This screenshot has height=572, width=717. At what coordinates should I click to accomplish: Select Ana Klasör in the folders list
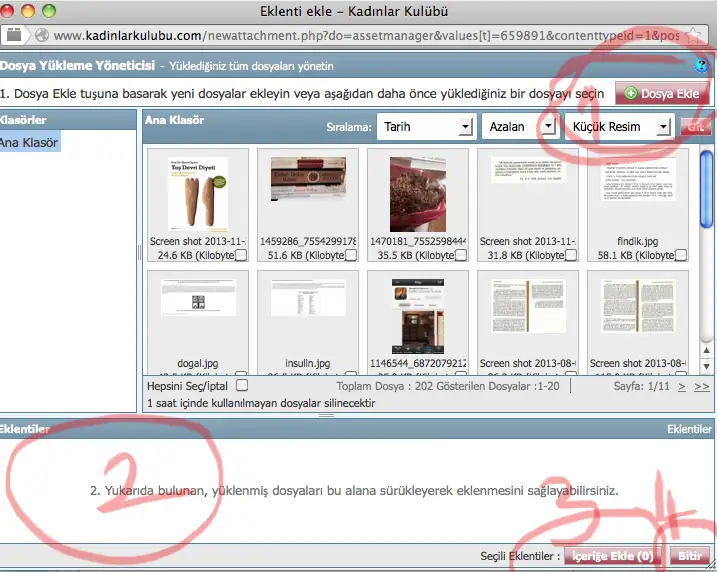(30, 143)
